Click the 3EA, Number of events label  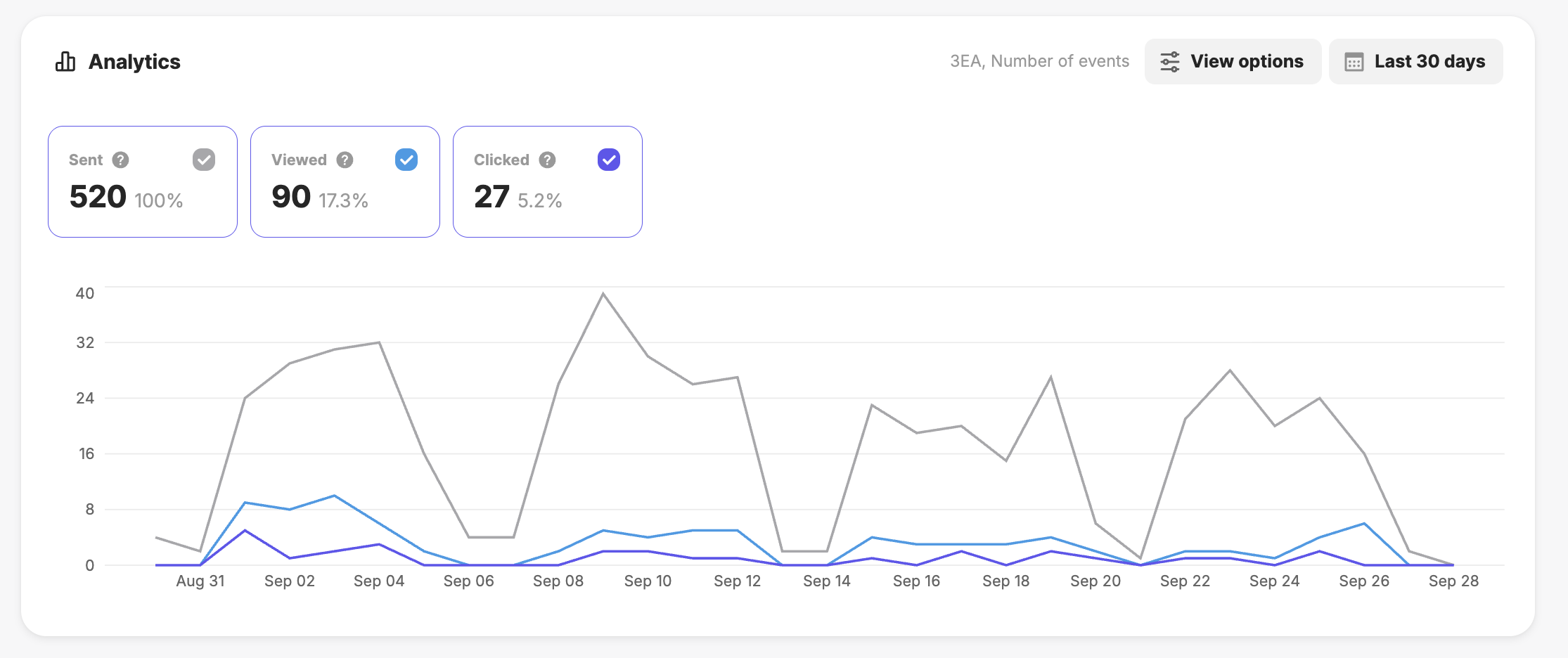1039,61
